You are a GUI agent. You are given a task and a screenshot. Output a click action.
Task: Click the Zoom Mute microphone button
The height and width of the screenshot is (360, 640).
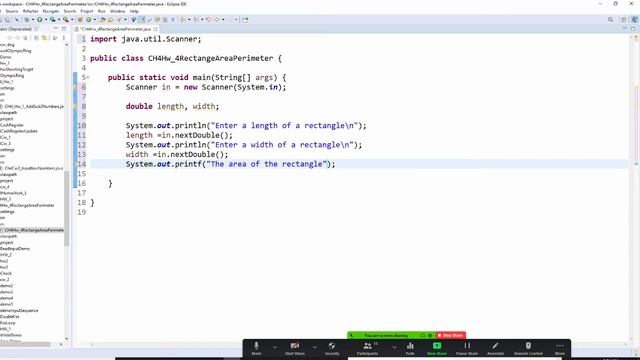pos(256,348)
